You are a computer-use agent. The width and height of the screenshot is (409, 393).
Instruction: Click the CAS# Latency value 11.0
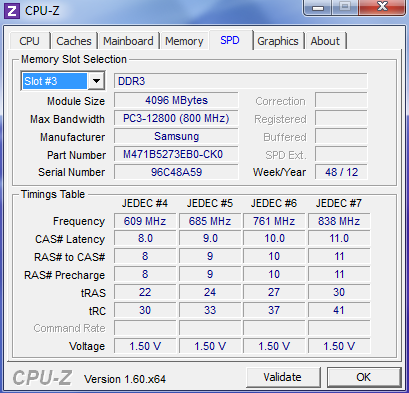coord(339,238)
